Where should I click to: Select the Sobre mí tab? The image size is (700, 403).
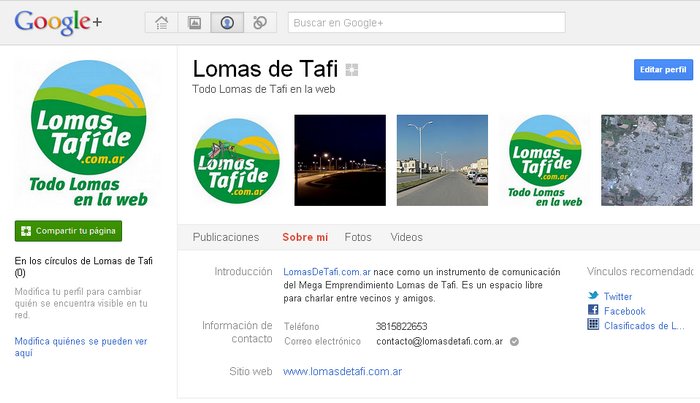click(x=305, y=237)
